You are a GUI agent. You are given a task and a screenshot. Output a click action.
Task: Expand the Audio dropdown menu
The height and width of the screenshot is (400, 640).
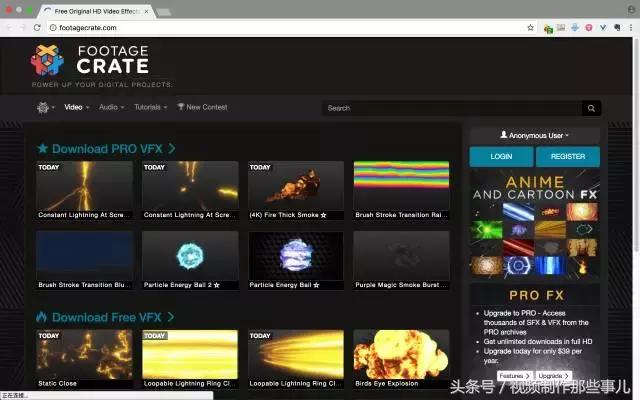click(112, 107)
